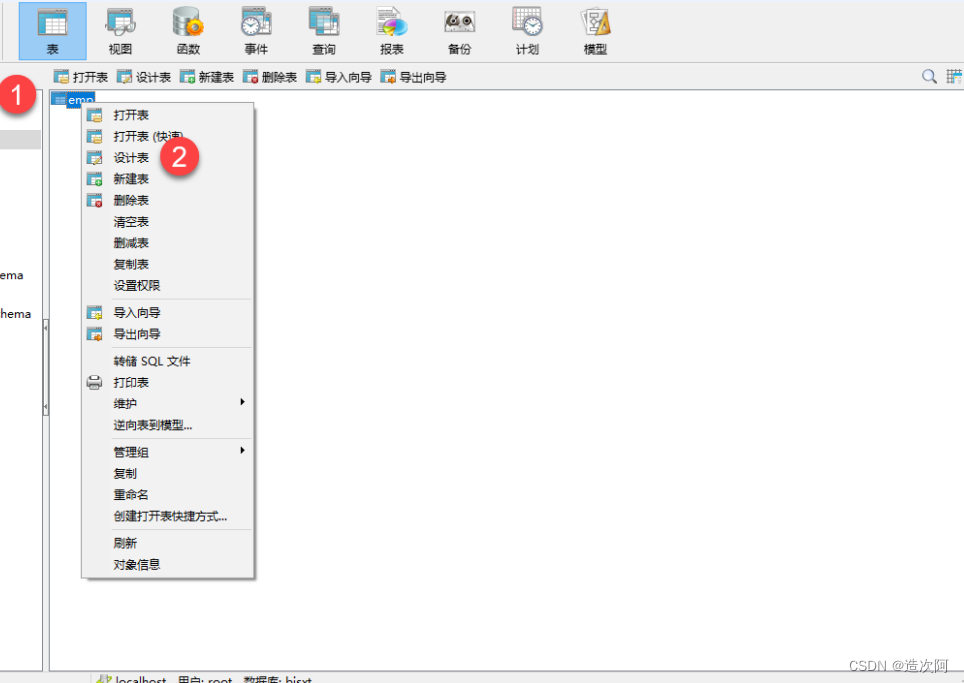Choose 打开表 (快速) in the context menu

168,136
